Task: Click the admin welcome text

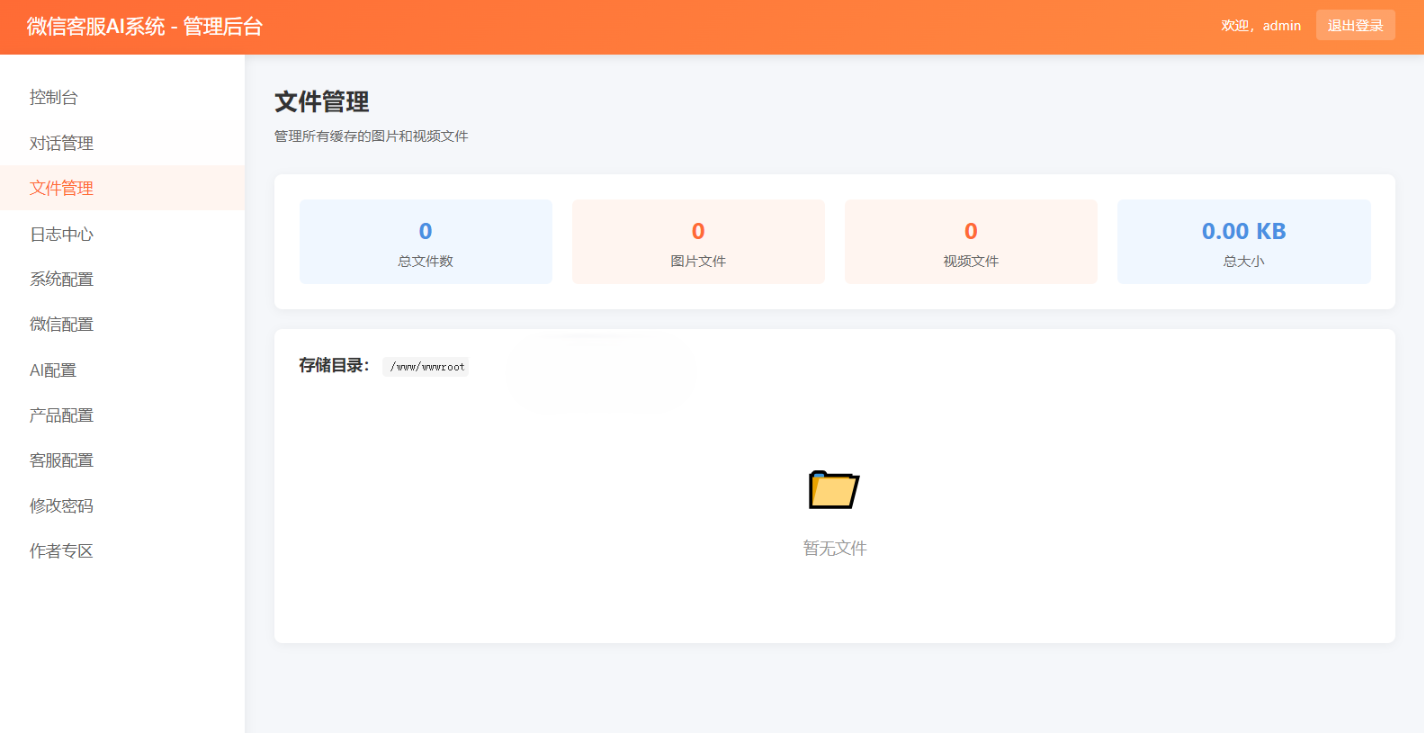Action: [x=1260, y=26]
